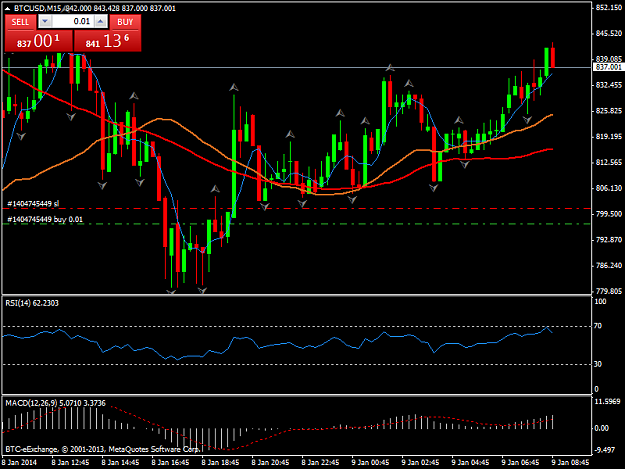
Task: Click the 832.455 price scale value
Action: click(609, 85)
